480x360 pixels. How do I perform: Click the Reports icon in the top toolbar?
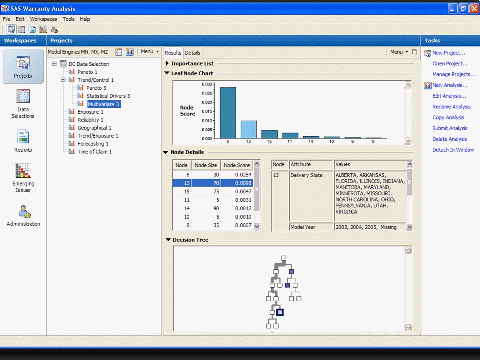pos(33,29)
